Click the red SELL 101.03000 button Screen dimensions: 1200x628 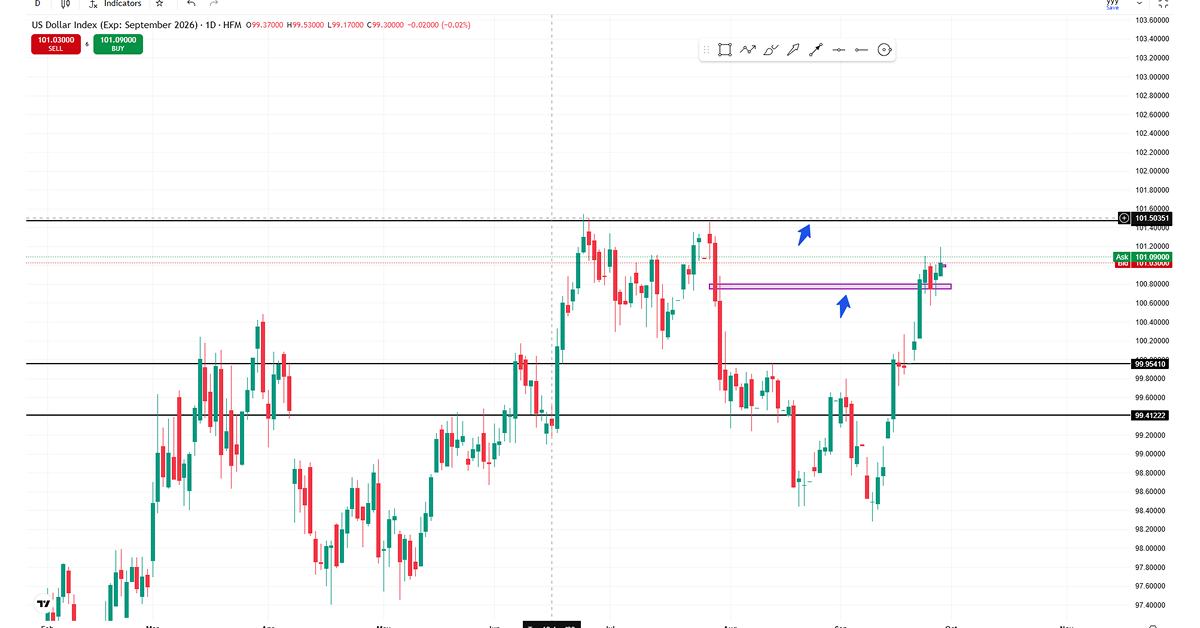57,44
